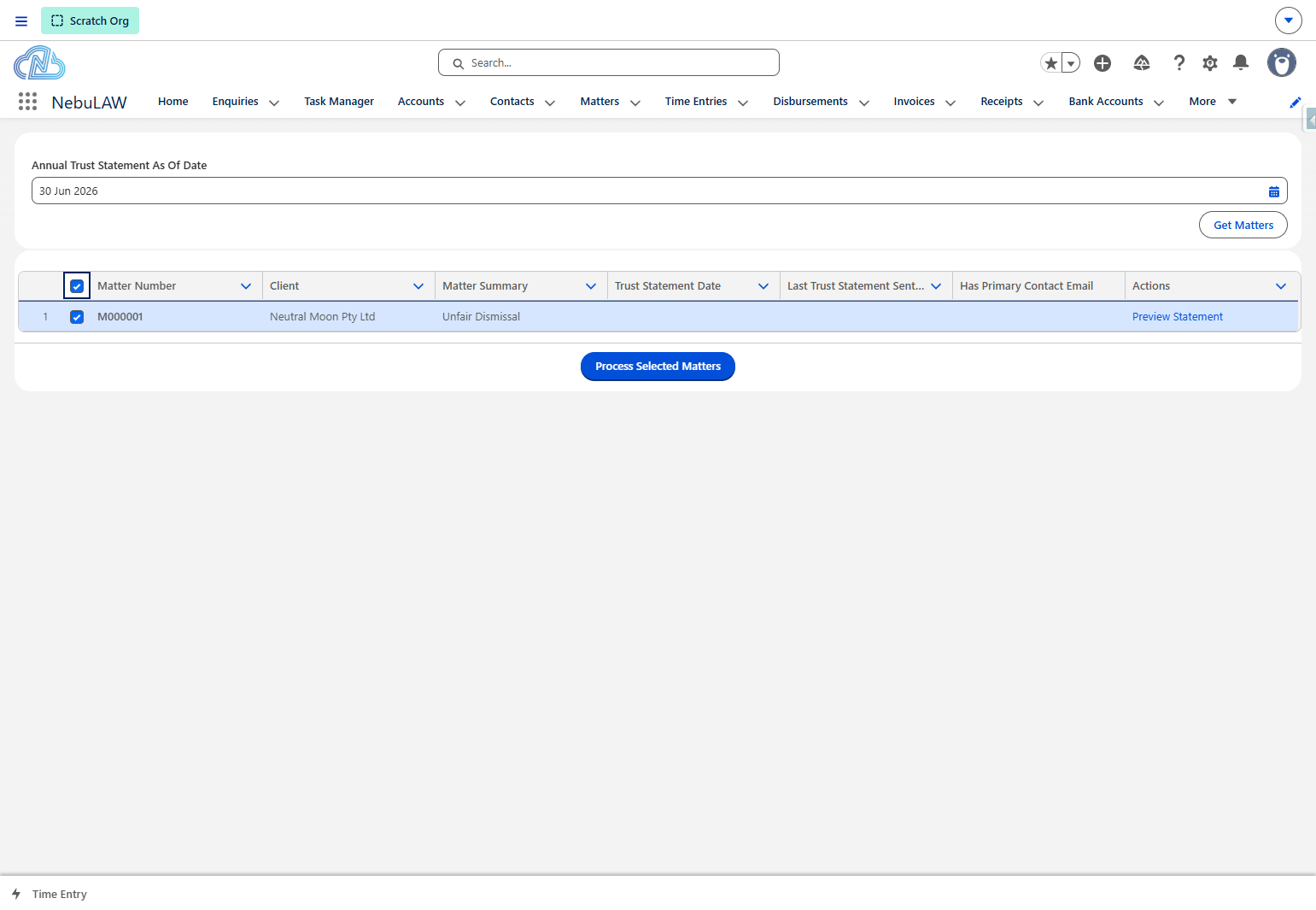Open the date picker calendar icon
This screenshot has width=1316, height=910.
(1274, 191)
